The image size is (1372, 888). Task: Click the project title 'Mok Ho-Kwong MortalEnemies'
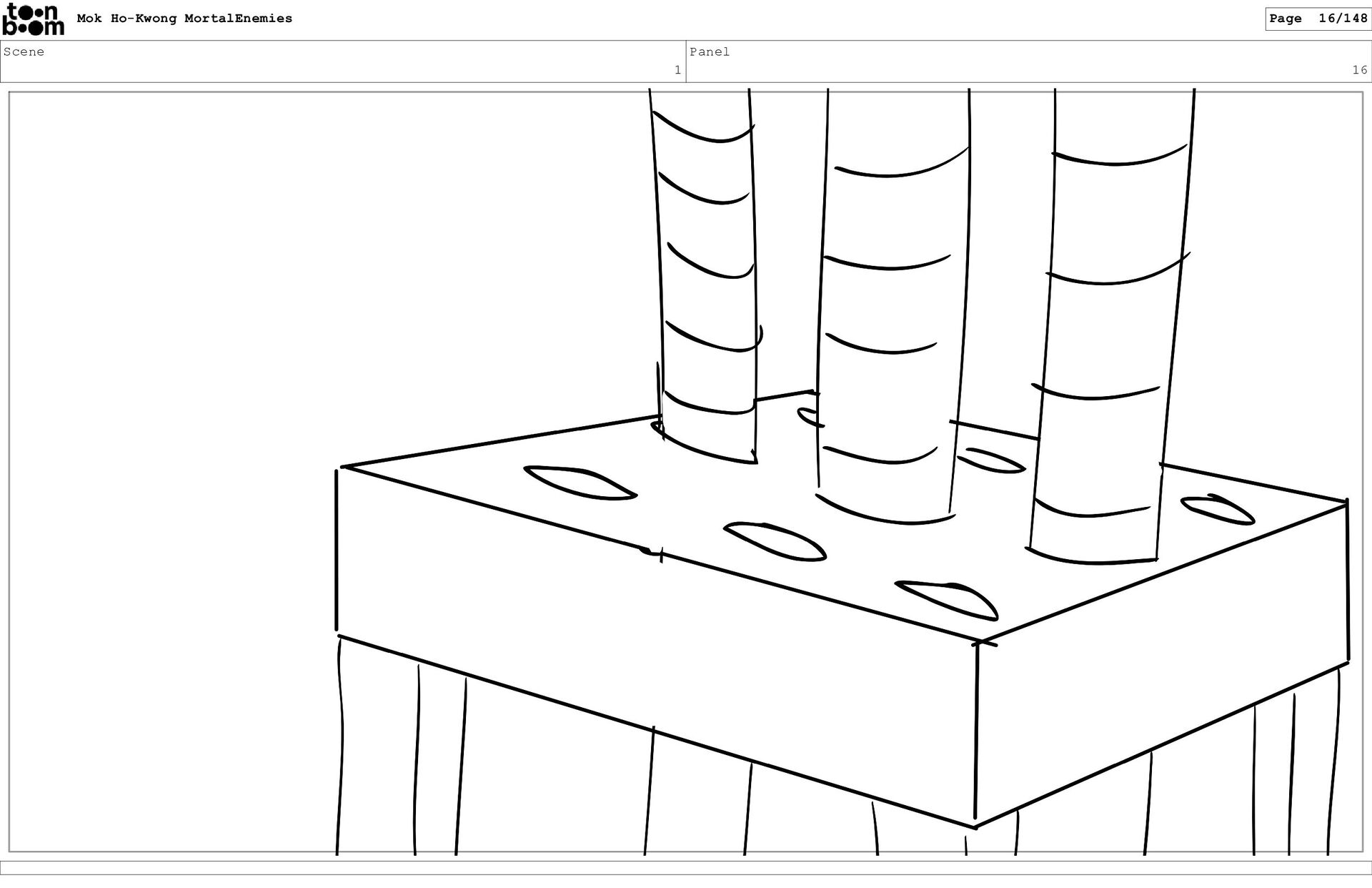pyautogui.click(x=184, y=19)
